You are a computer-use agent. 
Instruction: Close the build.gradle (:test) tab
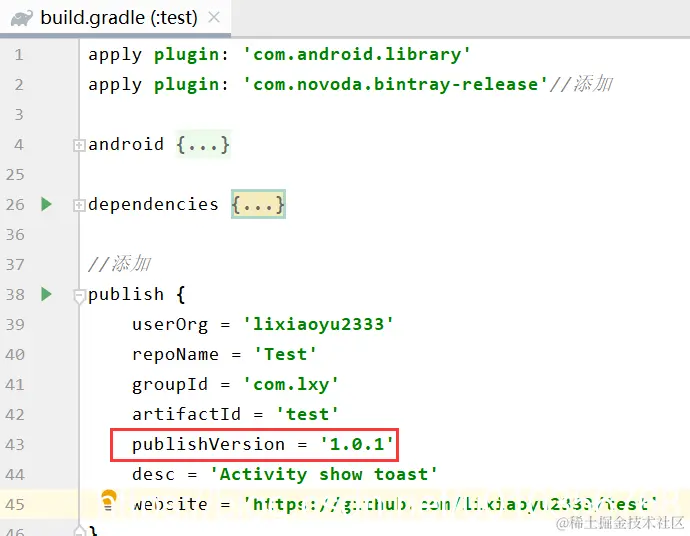(214, 18)
